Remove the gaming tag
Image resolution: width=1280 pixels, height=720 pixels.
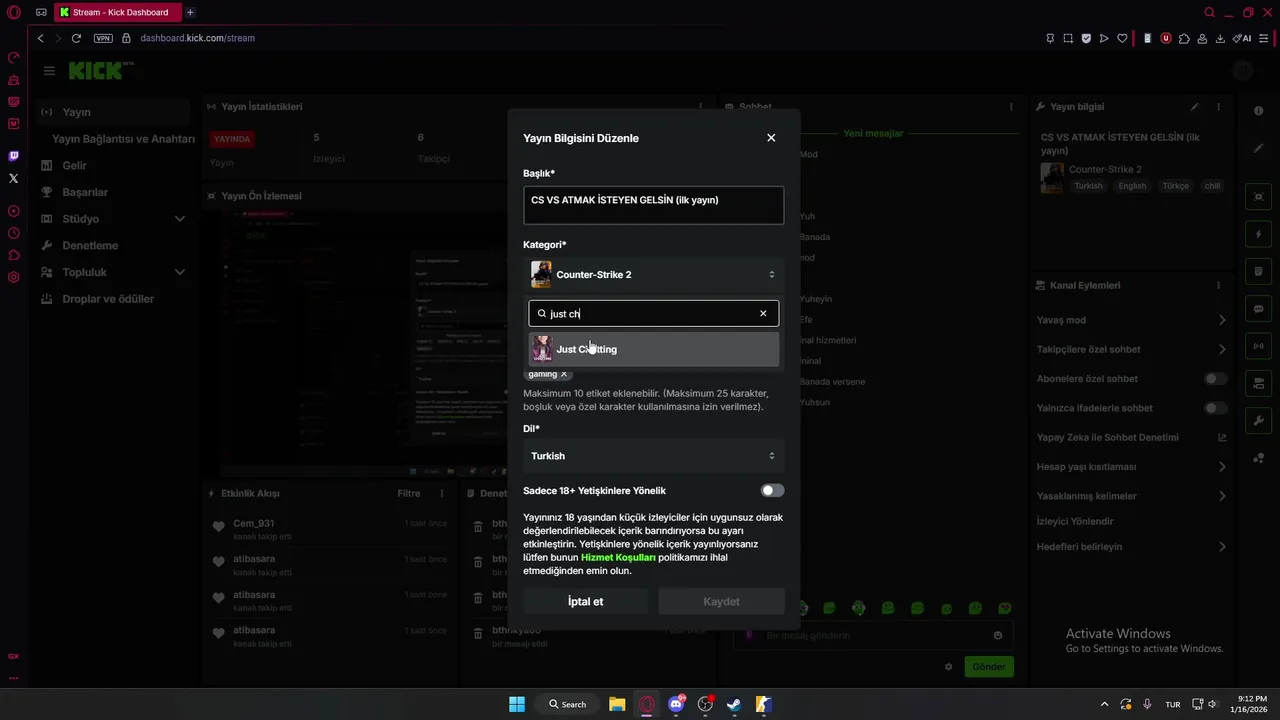(564, 374)
